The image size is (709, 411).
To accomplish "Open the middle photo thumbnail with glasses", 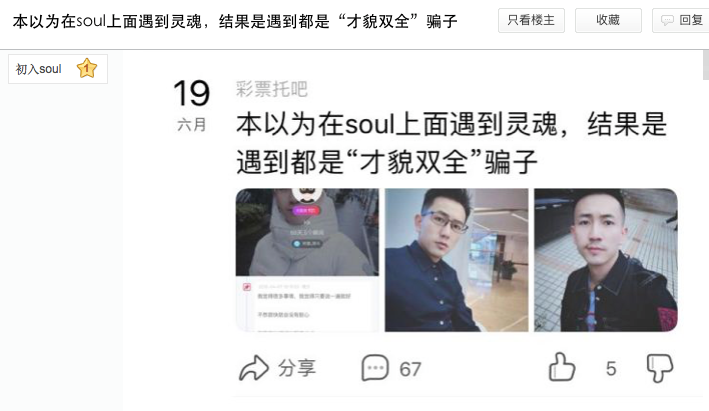I will (x=456, y=260).
